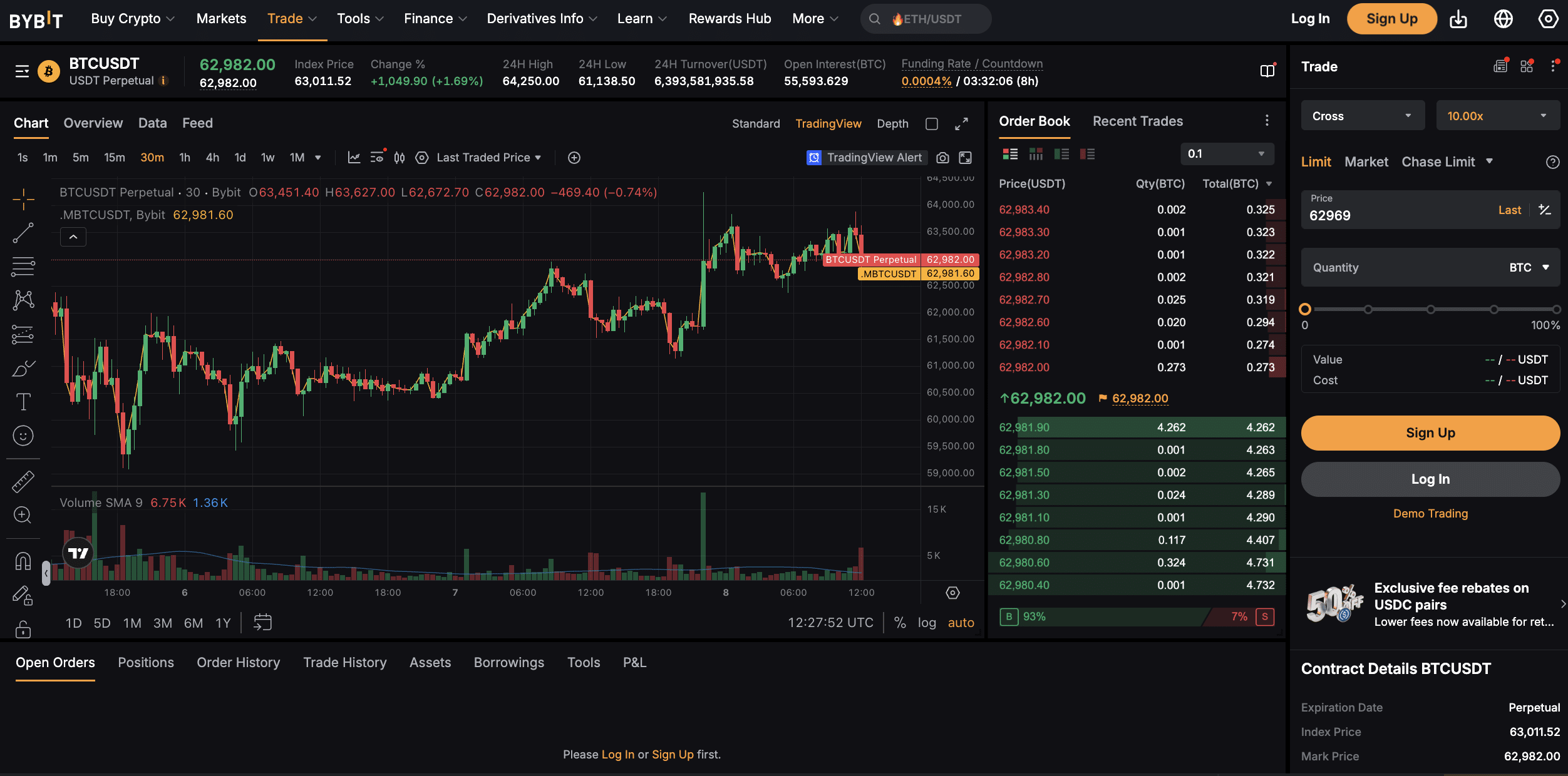
Task: Toggle lock all drawing tools
Action: point(23,628)
